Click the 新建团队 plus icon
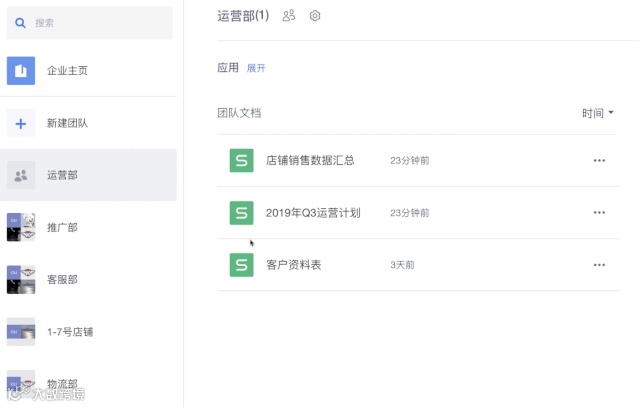 coord(21,123)
